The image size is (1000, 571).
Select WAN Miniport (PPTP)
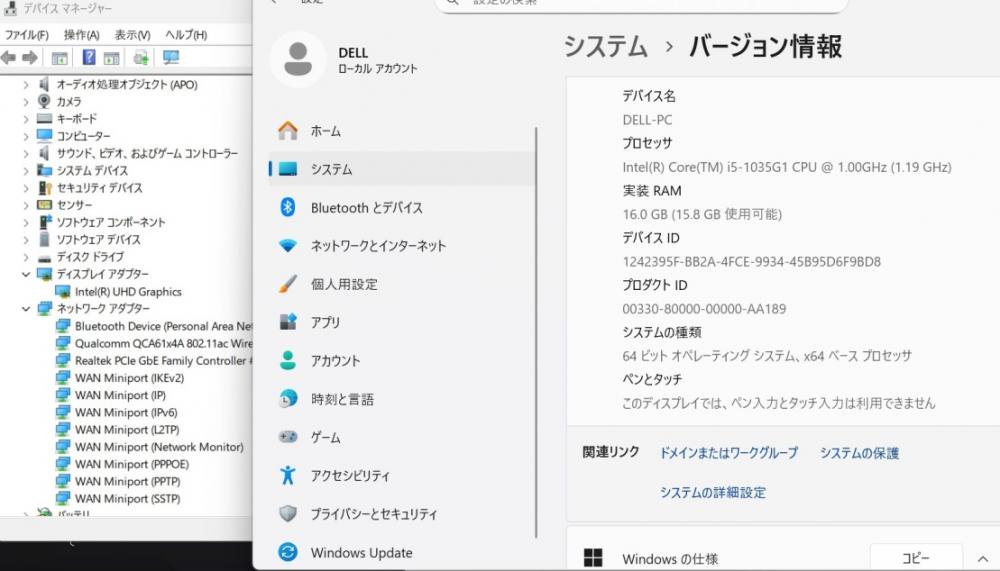click(128, 481)
